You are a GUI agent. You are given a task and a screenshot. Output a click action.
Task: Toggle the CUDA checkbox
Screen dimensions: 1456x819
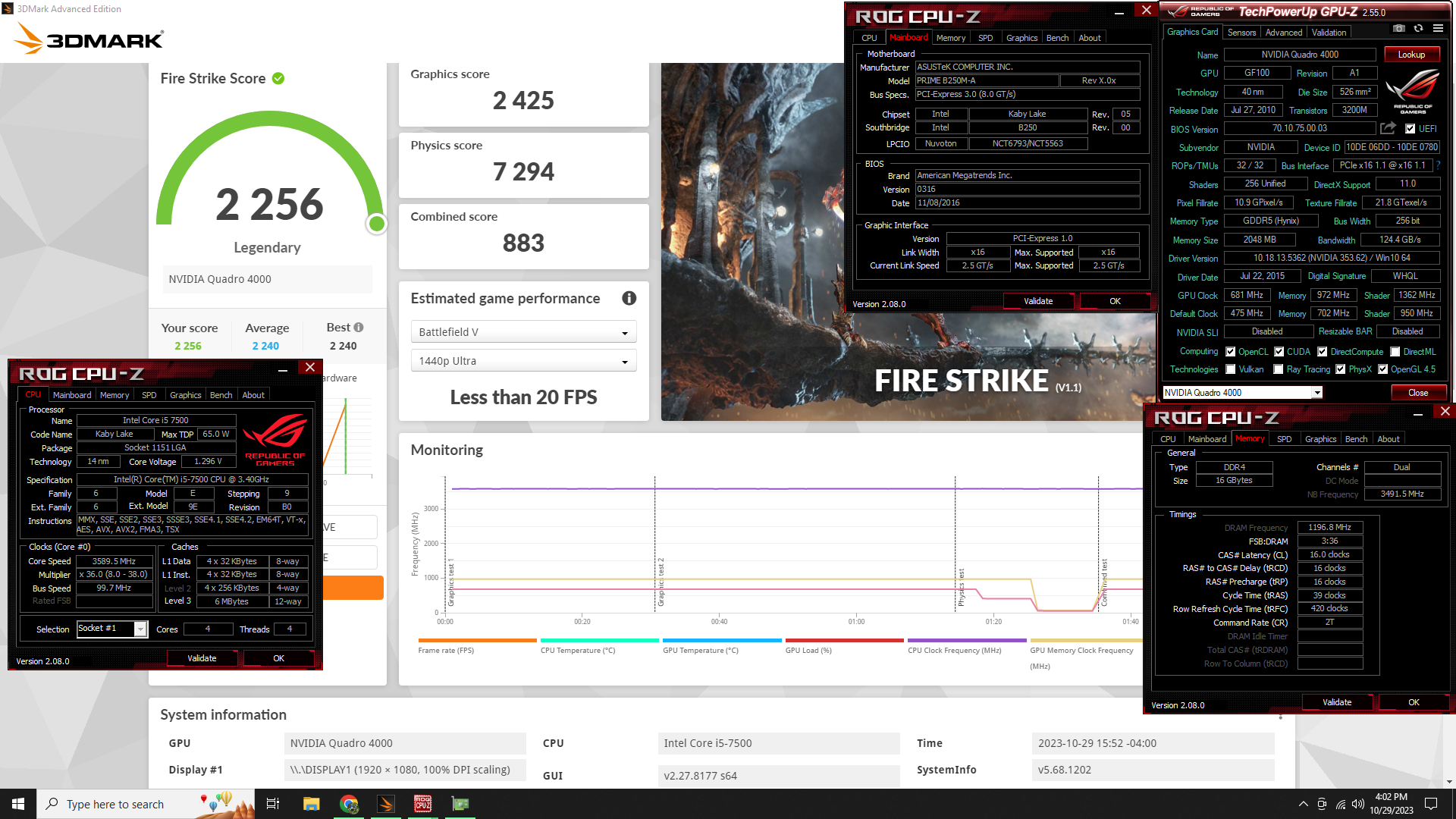click(1279, 351)
